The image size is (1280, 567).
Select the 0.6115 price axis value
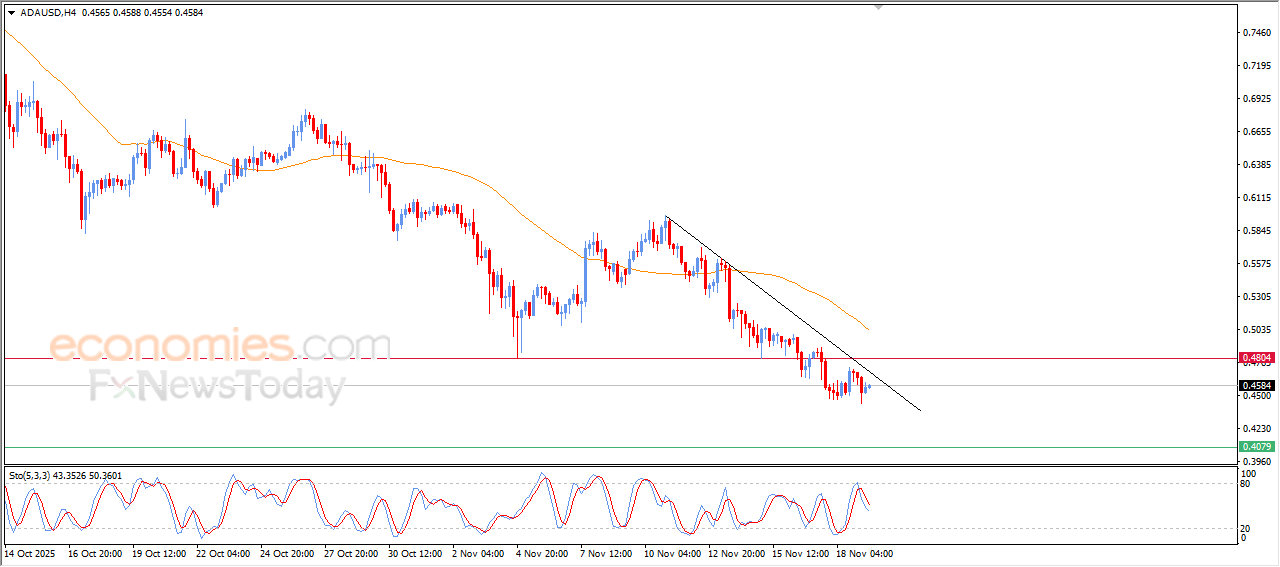tap(1256, 198)
